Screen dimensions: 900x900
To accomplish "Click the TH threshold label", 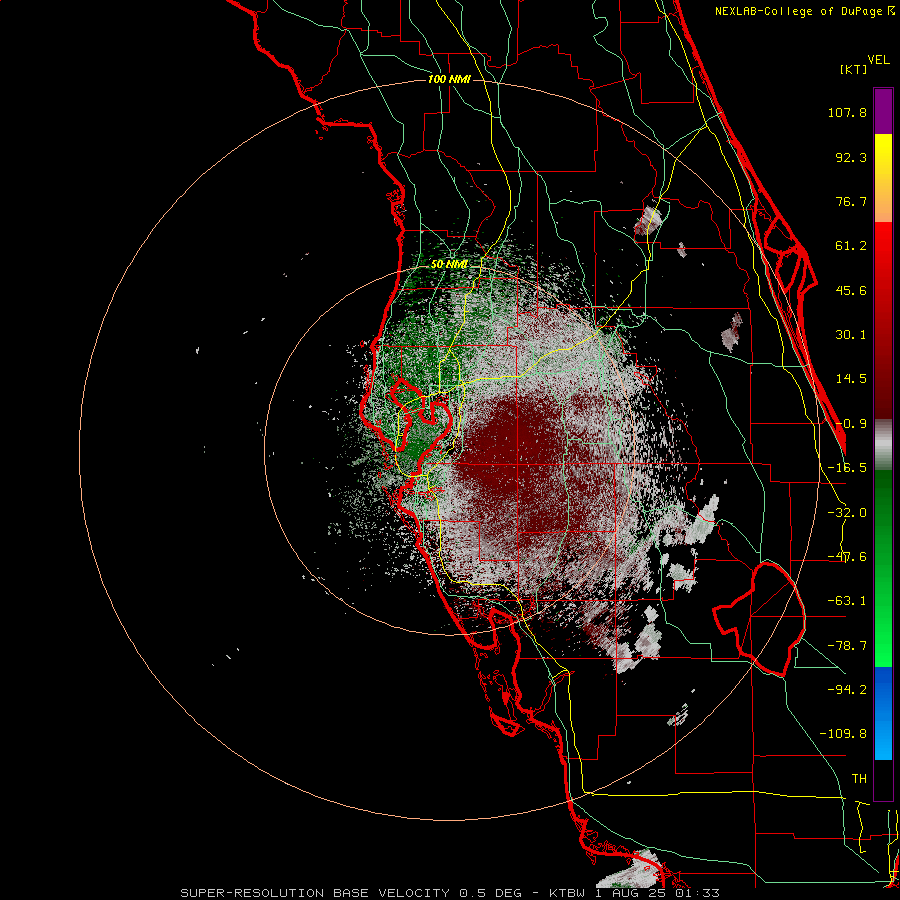I will [x=859, y=779].
